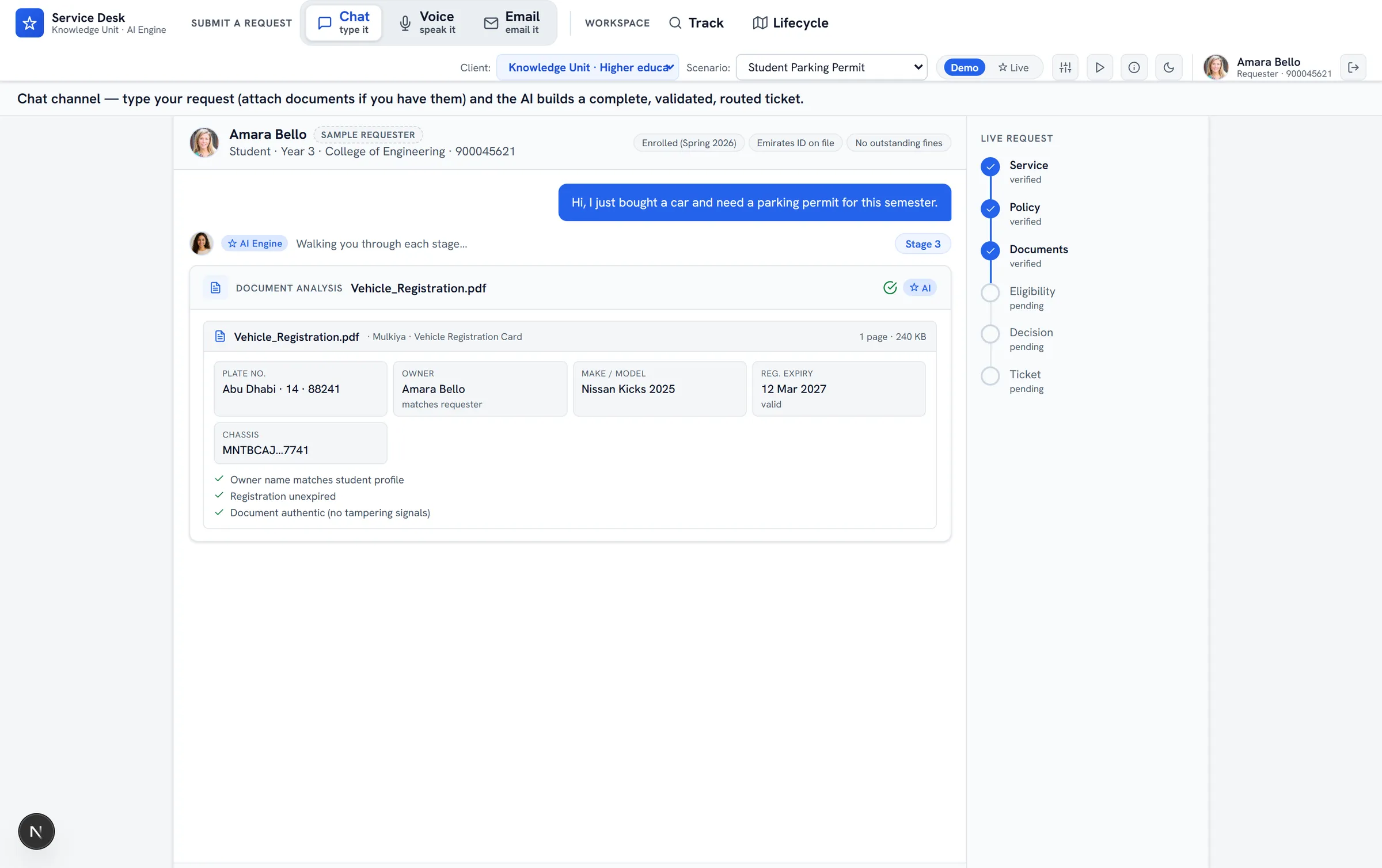Open the Track workspace view

[696, 23]
